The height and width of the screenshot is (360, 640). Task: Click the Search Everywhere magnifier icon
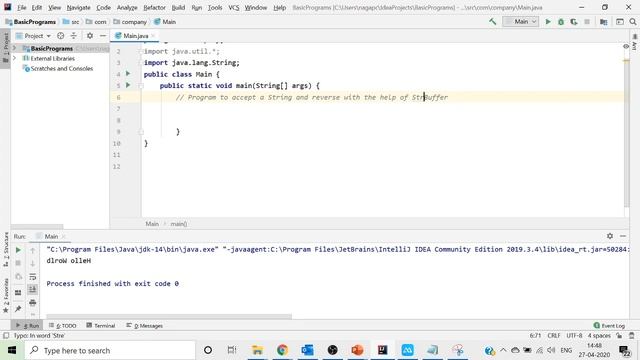coord(633,22)
